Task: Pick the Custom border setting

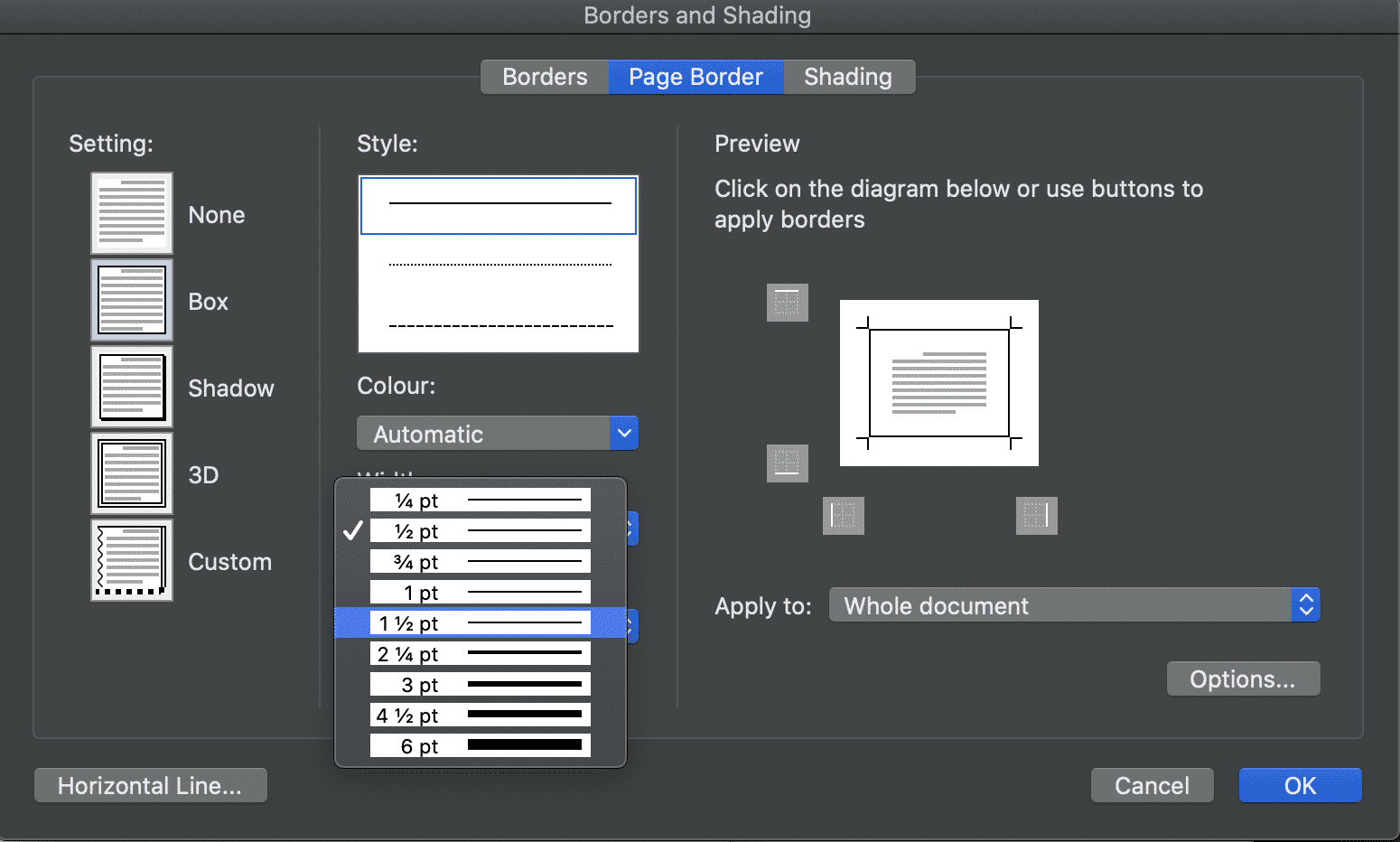Action: coord(131,559)
